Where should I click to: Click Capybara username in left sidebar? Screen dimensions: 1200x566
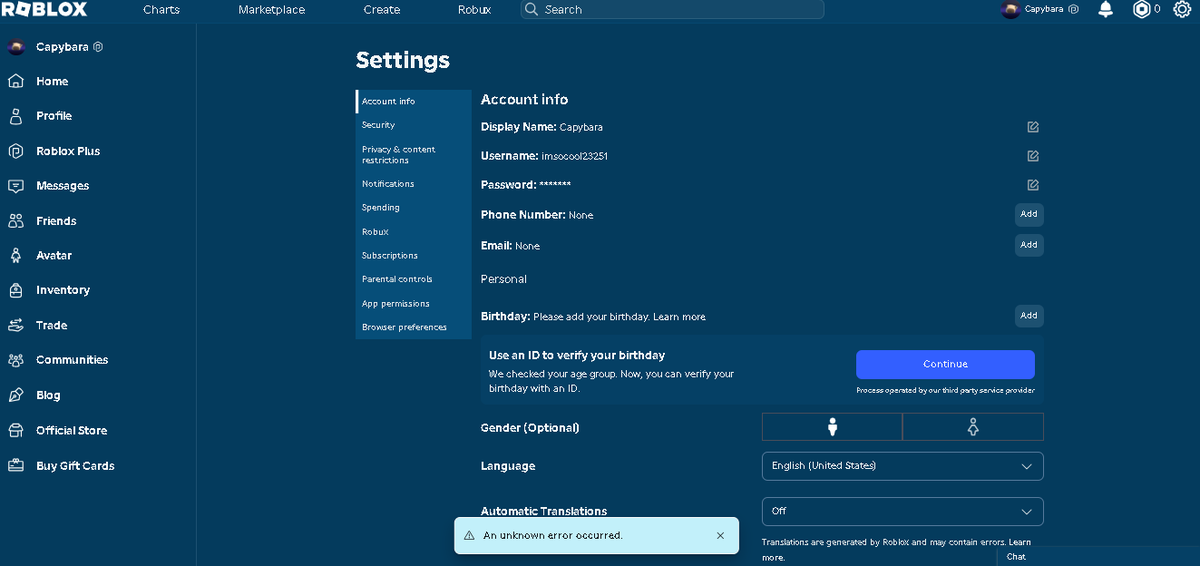tap(62, 47)
